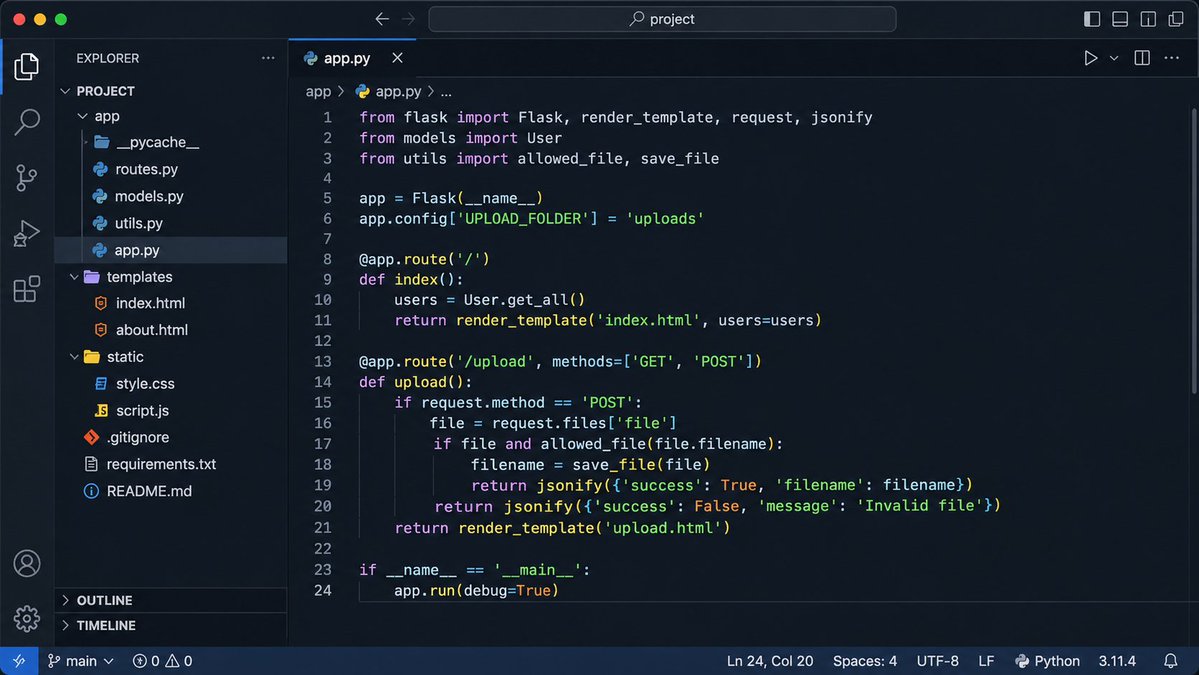Open the Customize Layout button
Viewport: 1199px width, 675px height.
(x=1176, y=19)
